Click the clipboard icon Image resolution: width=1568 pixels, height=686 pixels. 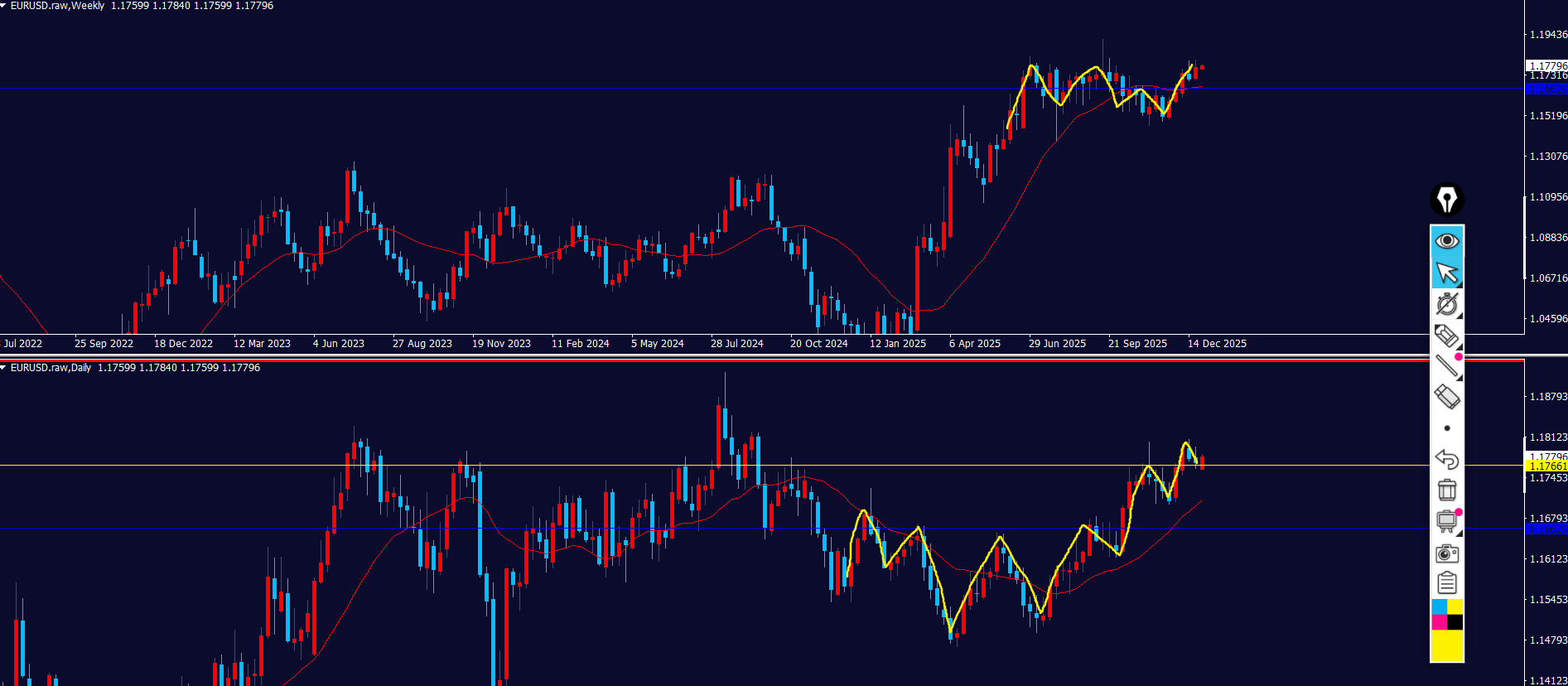pos(1446,583)
